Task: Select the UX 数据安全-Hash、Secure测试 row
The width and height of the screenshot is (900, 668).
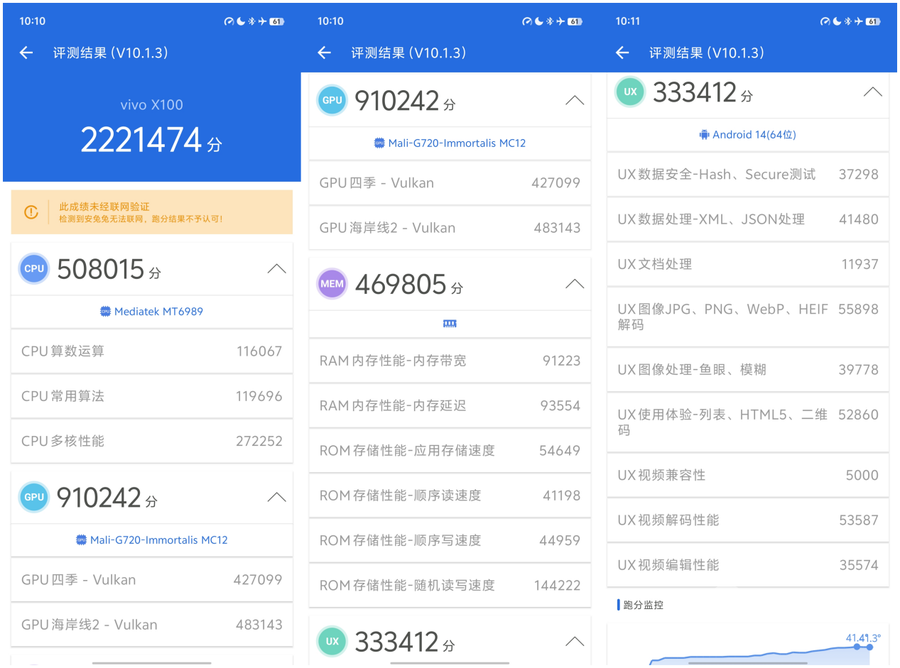Action: [748, 174]
